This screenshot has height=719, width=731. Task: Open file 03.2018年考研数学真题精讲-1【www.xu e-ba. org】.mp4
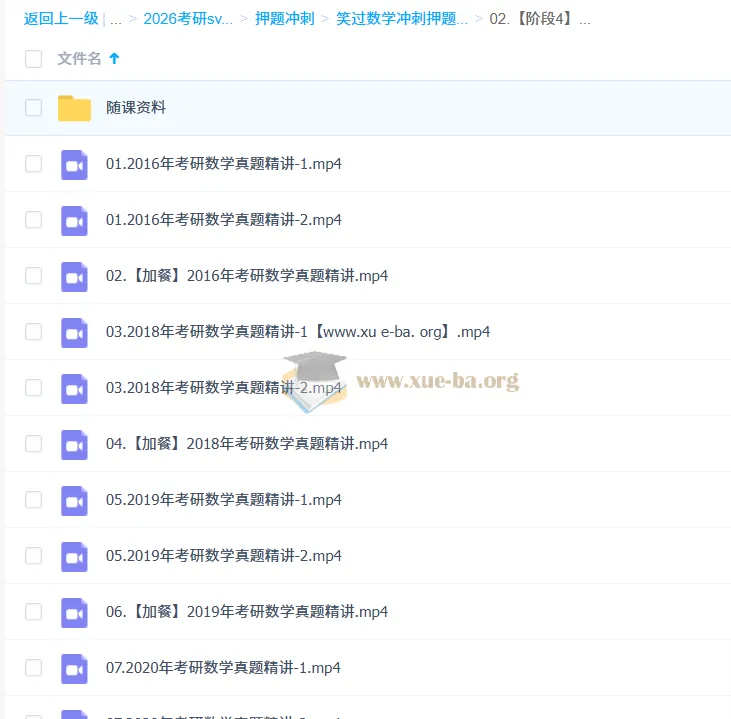[297, 332]
